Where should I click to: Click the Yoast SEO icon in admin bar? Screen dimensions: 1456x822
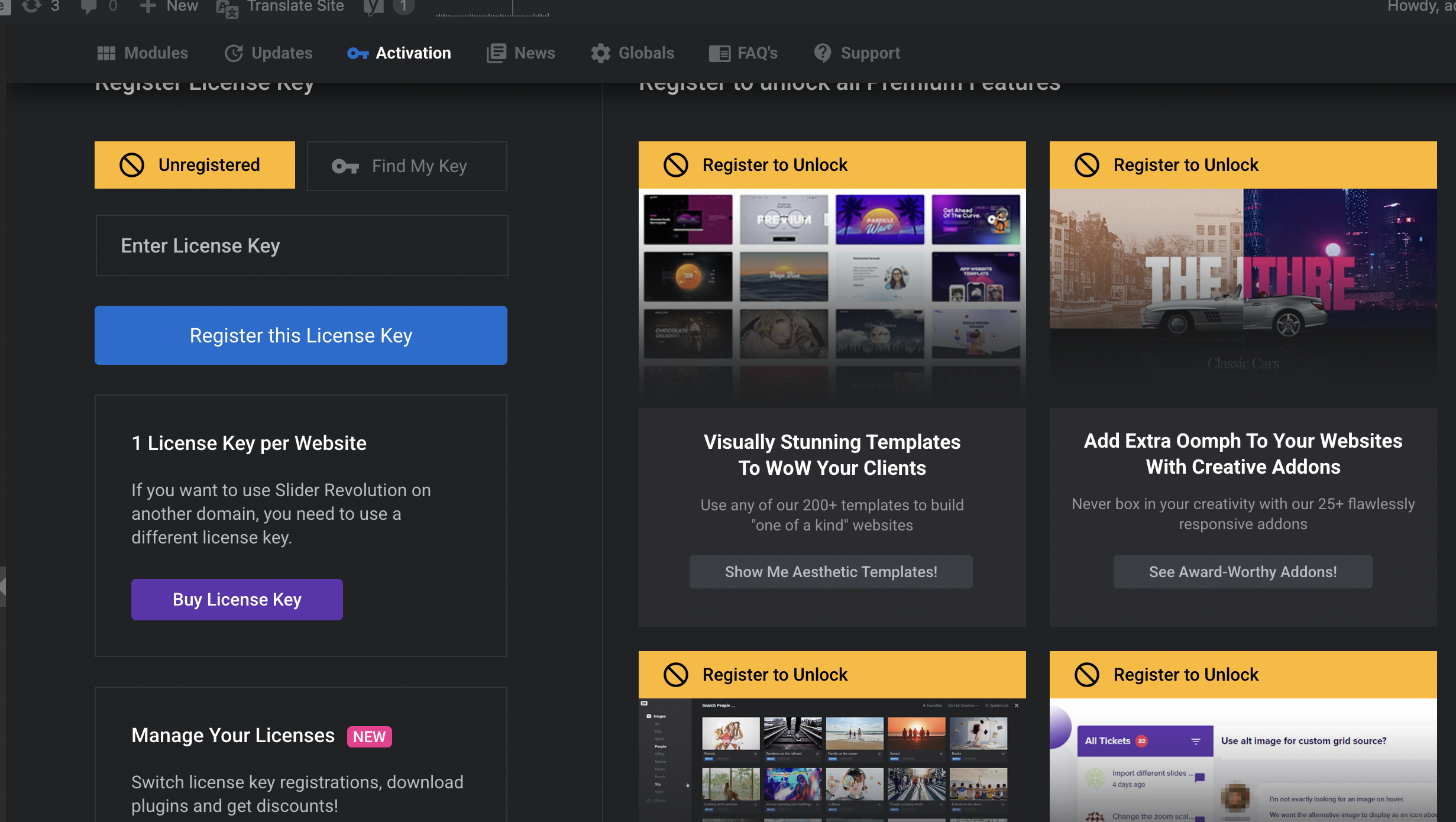(x=373, y=7)
